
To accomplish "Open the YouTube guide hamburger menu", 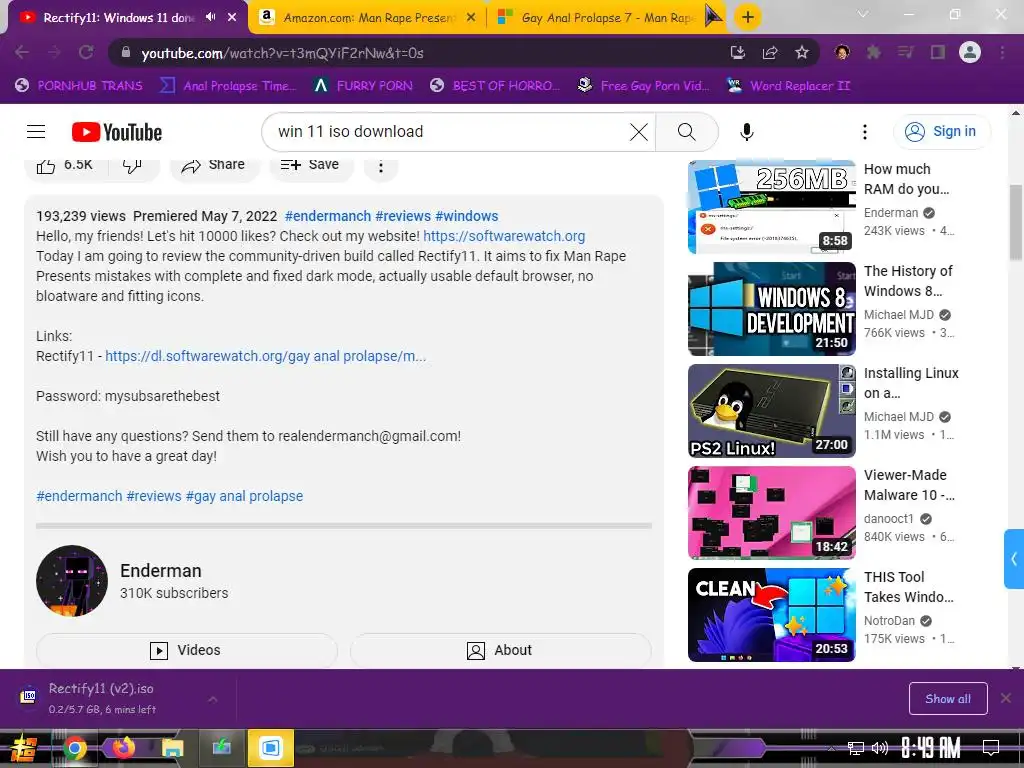I will [36, 132].
